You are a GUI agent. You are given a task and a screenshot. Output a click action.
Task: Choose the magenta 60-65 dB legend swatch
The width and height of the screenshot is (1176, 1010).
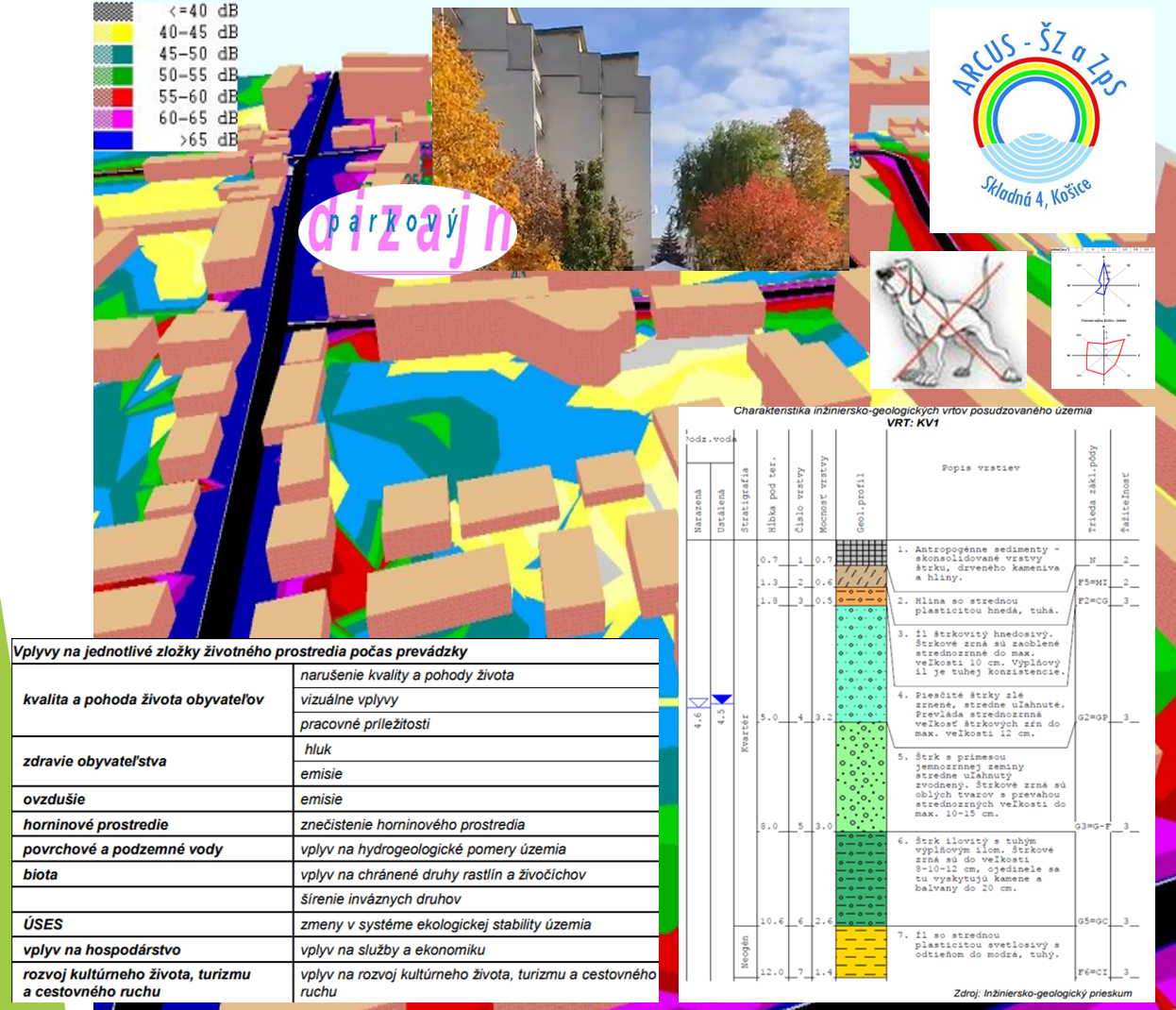113,118
